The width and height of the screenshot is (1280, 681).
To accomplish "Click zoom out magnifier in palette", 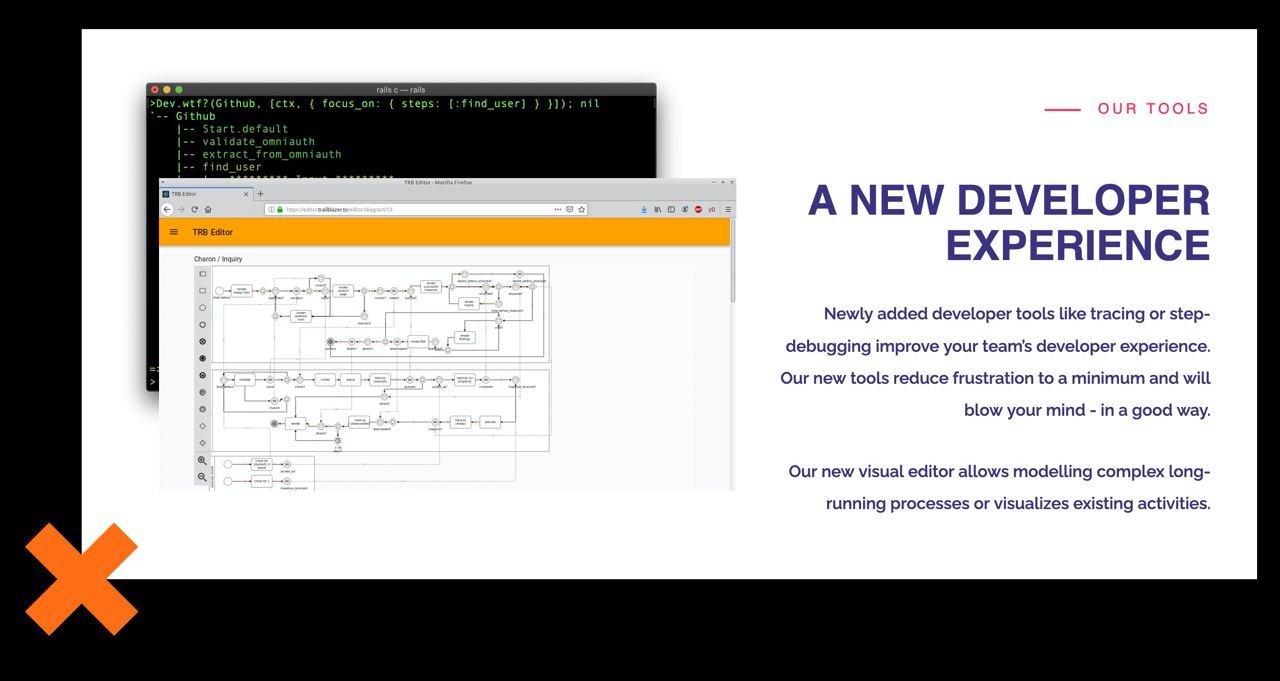I will click(x=202, y=477).
